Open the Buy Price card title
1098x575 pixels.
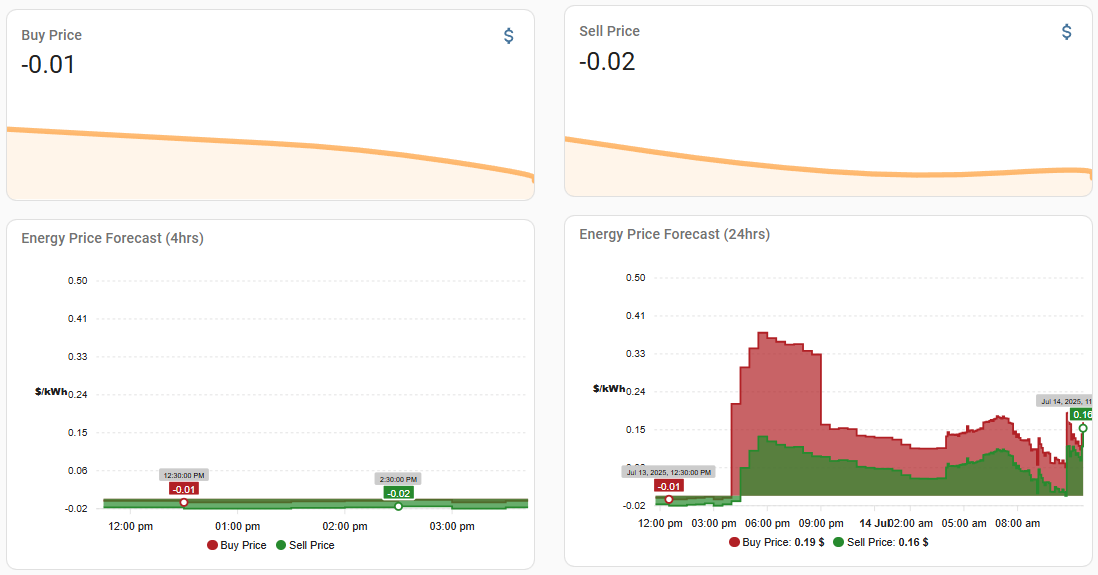(x=52, y=35)
